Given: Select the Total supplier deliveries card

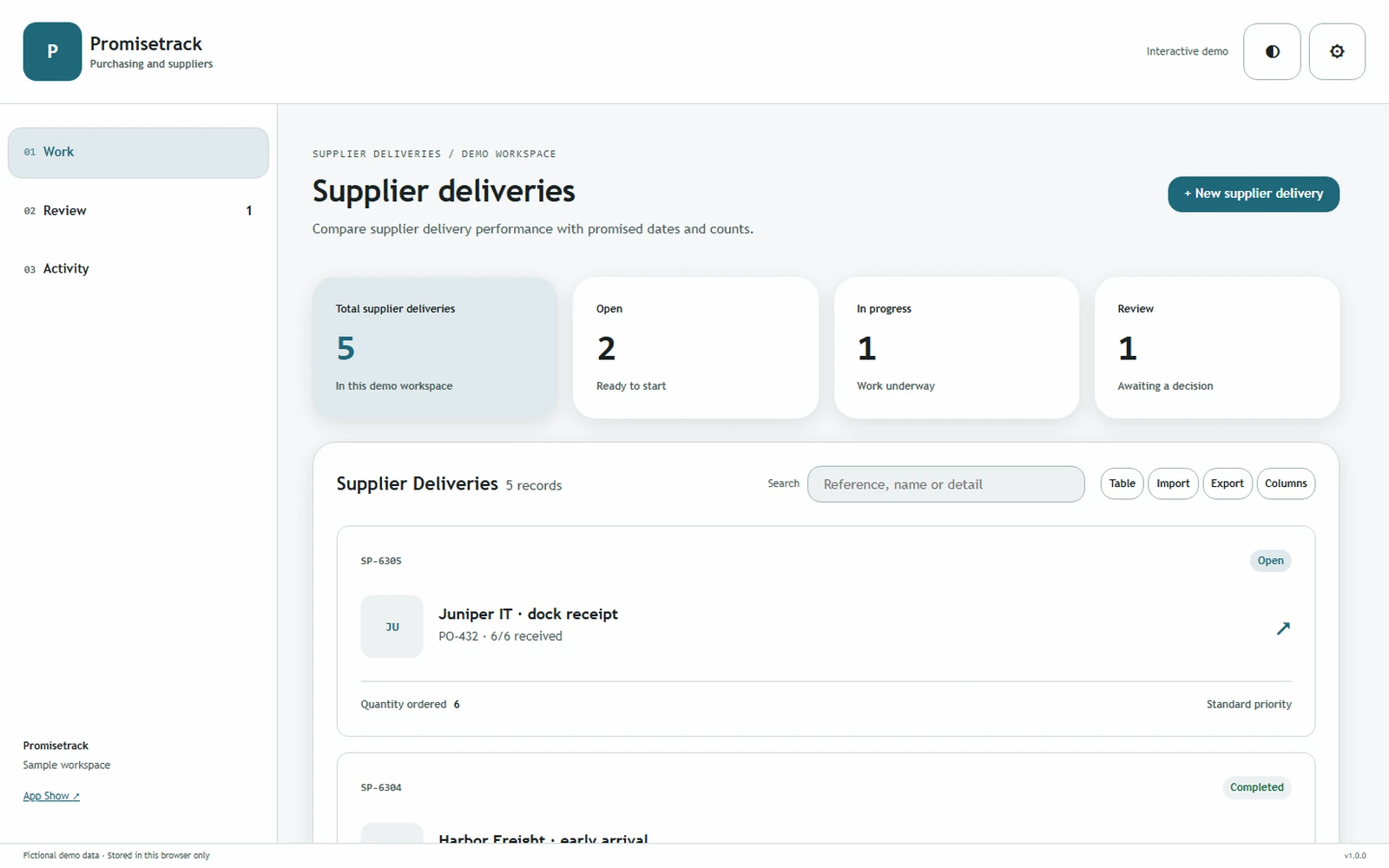Looking at the screenshot, I should click(435, 347).
